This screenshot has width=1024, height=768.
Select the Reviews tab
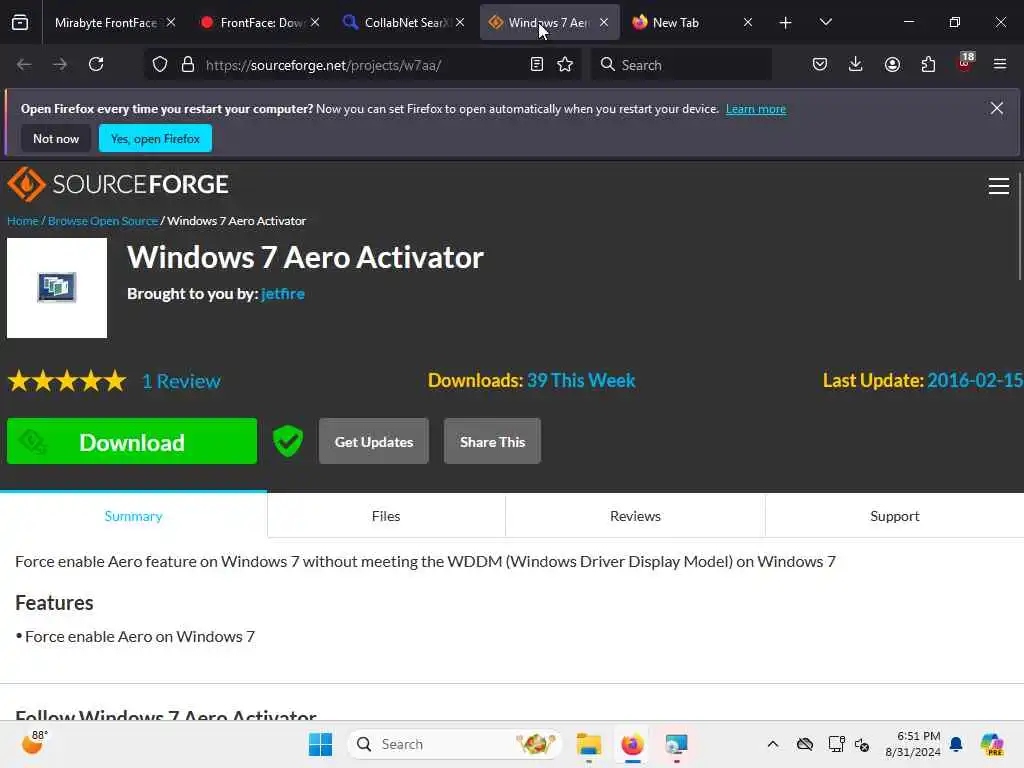point(635,516)
